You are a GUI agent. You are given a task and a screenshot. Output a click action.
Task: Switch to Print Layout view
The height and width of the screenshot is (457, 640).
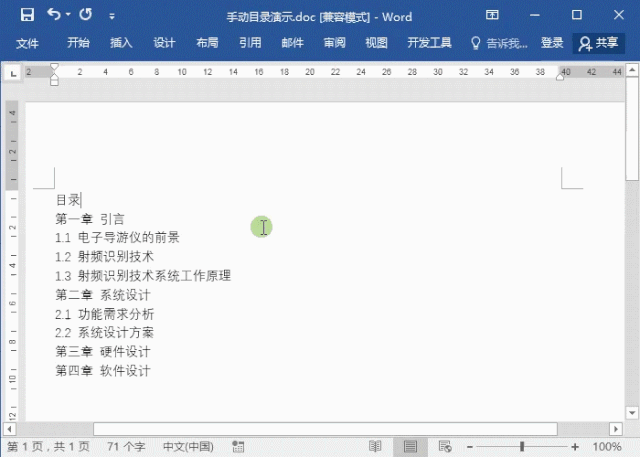(410, 446)
